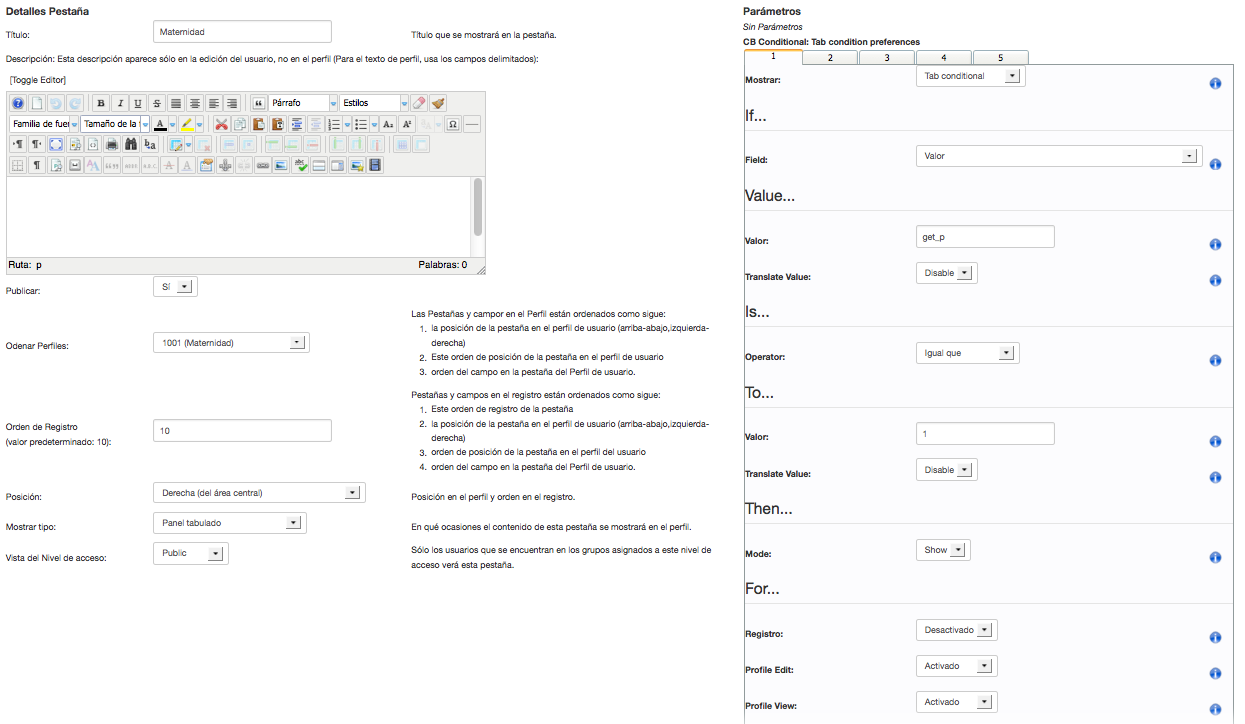Screen dimensions: 1245x724
Task: Switch to condition tab 1
Action: [x=773, y=56]
